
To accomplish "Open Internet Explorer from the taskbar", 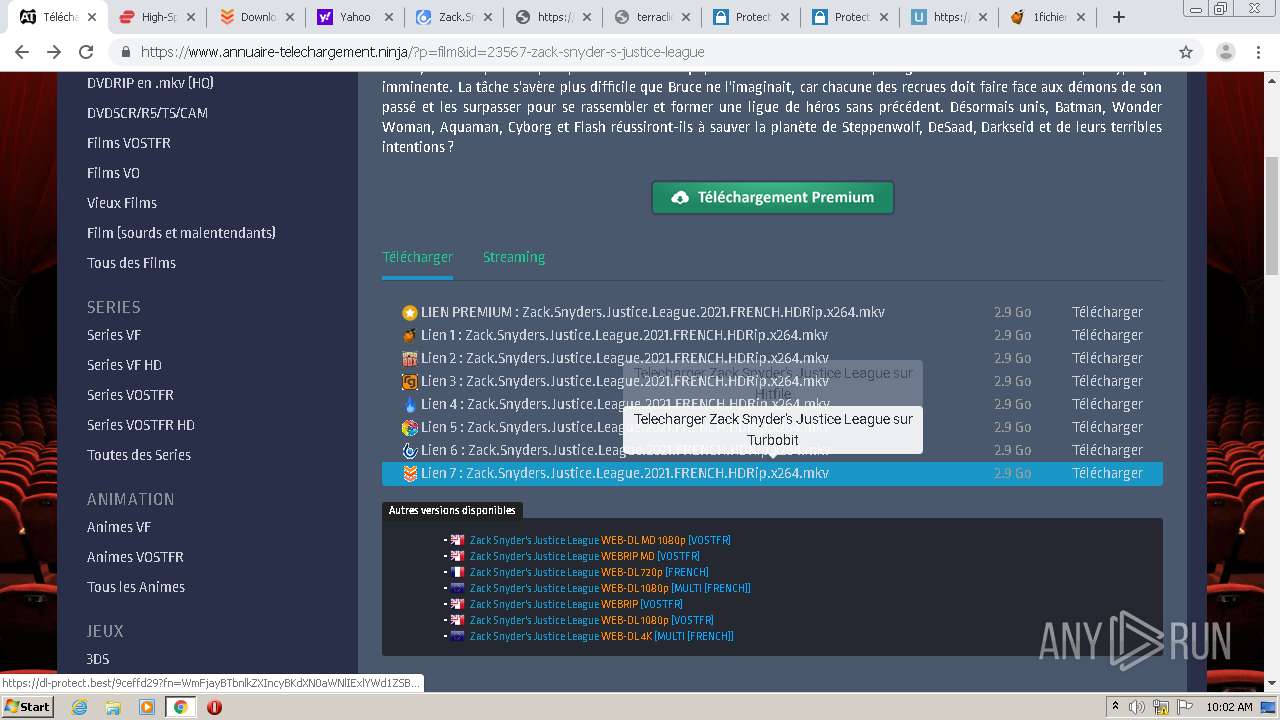I will click(x=80, y=707).
